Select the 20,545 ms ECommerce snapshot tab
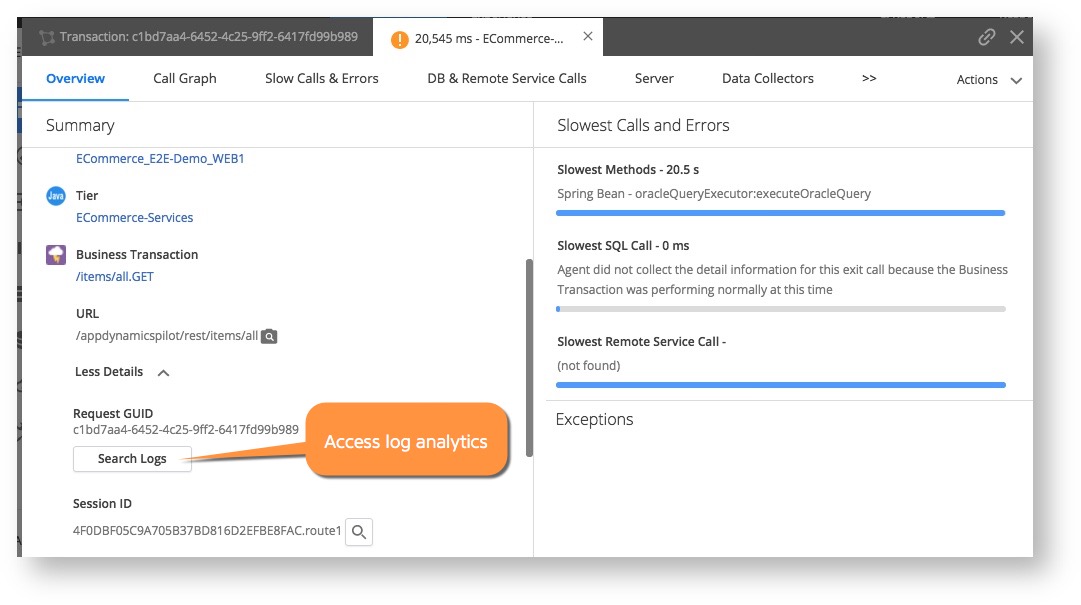 pyautogui.click(x=488, y=39)
